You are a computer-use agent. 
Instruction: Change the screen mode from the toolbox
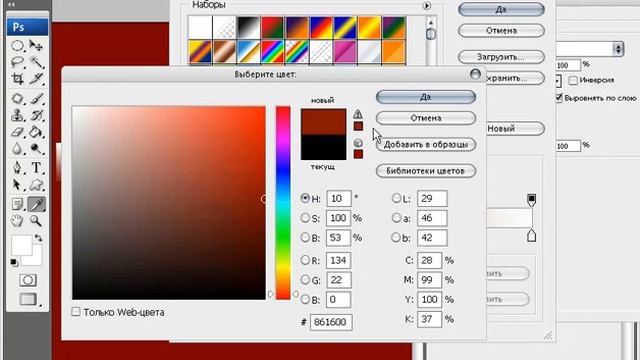click(x=28, y=299)
